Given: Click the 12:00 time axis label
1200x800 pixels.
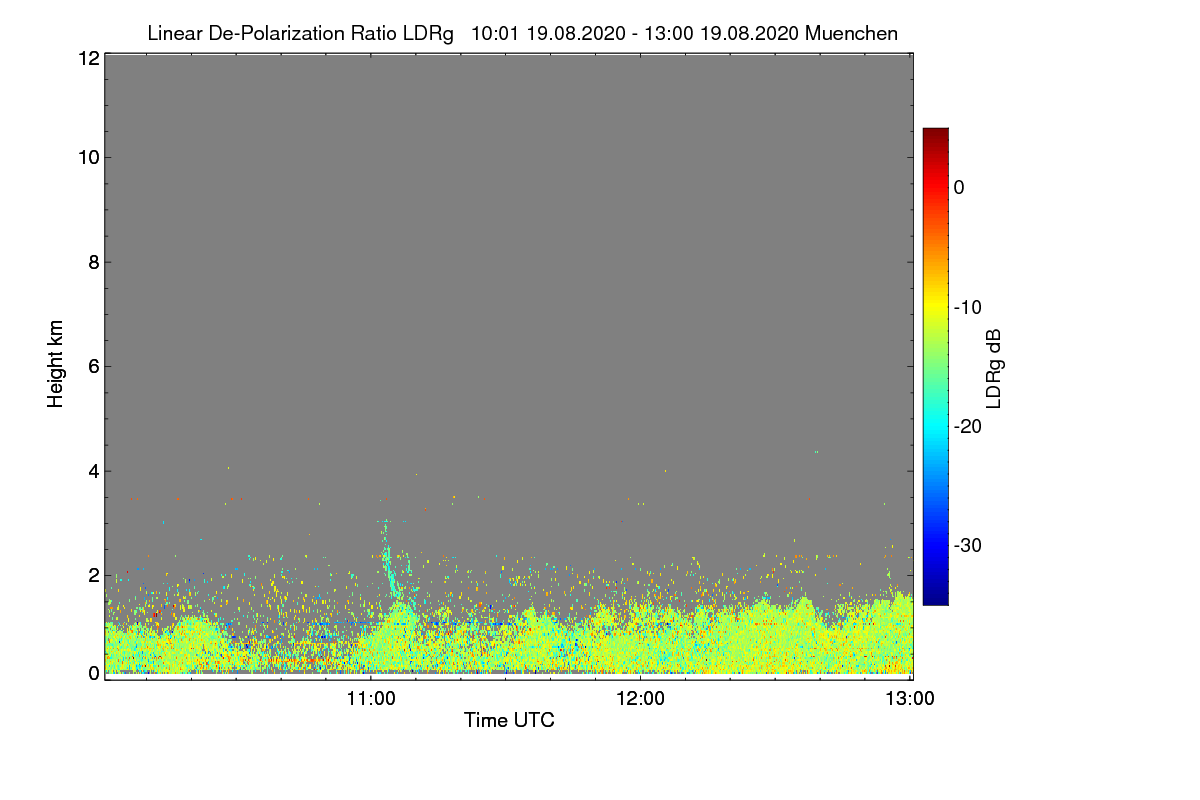Looking at the screenshot, I should click(641, 699).
